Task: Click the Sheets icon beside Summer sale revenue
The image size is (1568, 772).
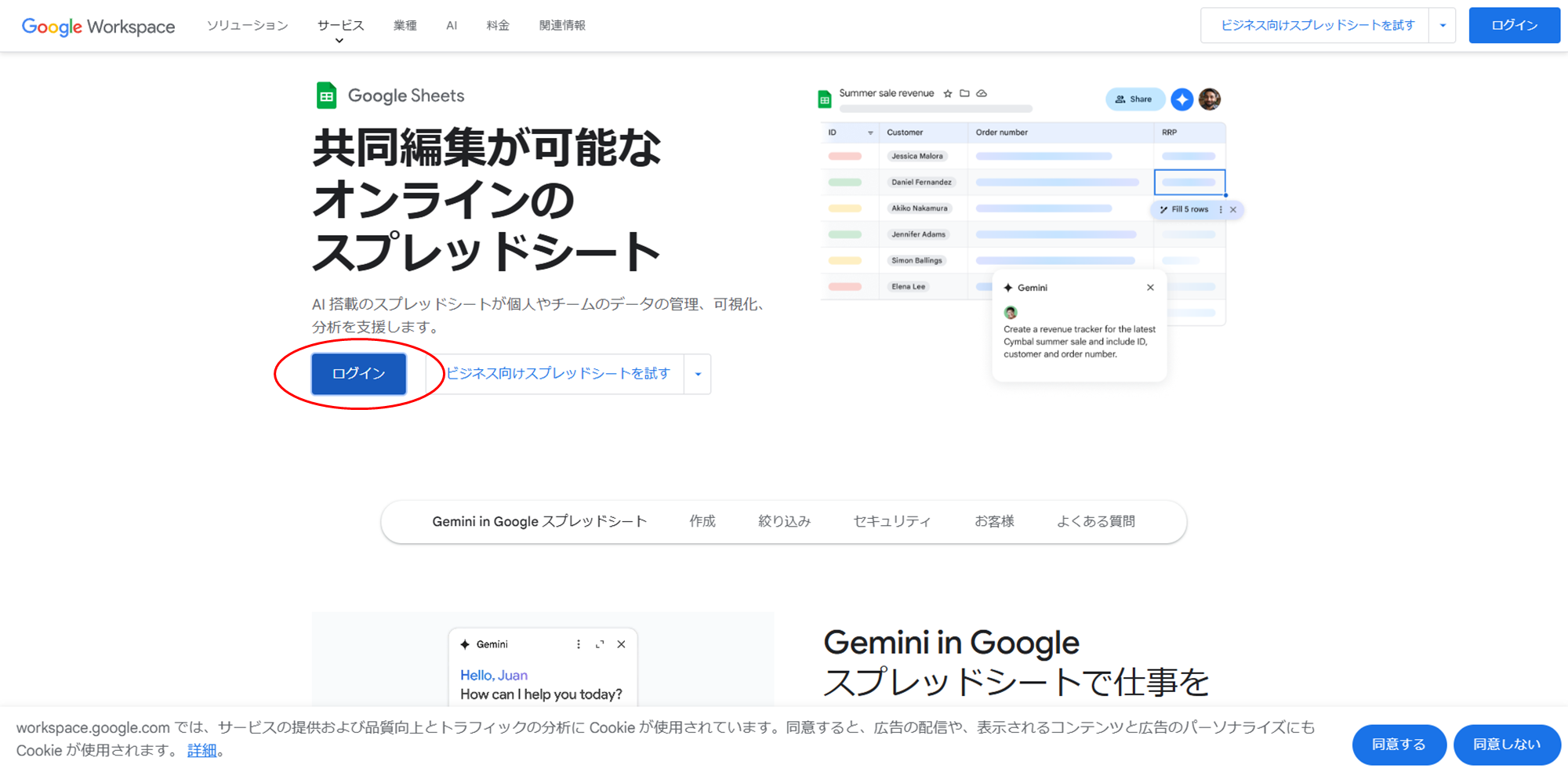Action: (x=825, y=100)
